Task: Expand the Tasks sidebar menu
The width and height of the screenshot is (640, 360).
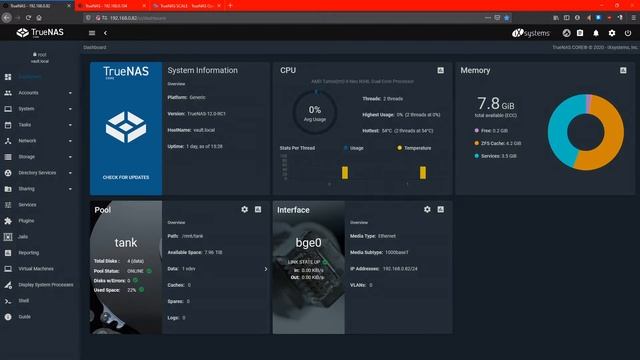Action: coord(40,124)
